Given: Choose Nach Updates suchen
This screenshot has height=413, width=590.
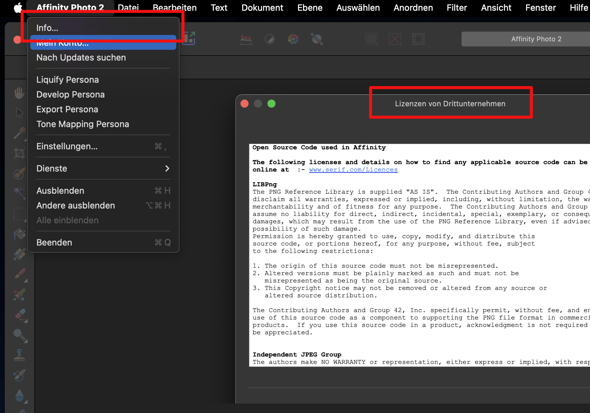Looking at the screenshot, I should coord(103,58).
